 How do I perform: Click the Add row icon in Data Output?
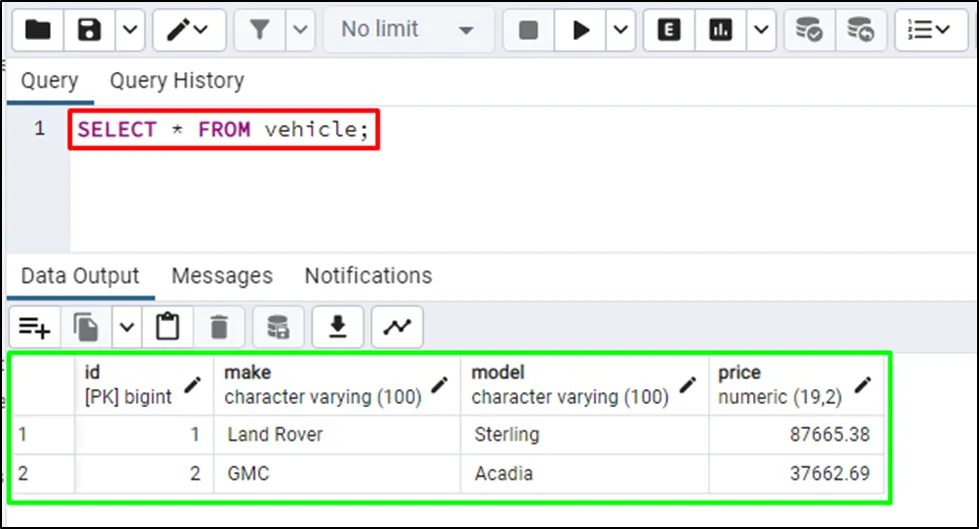[35, 326]
